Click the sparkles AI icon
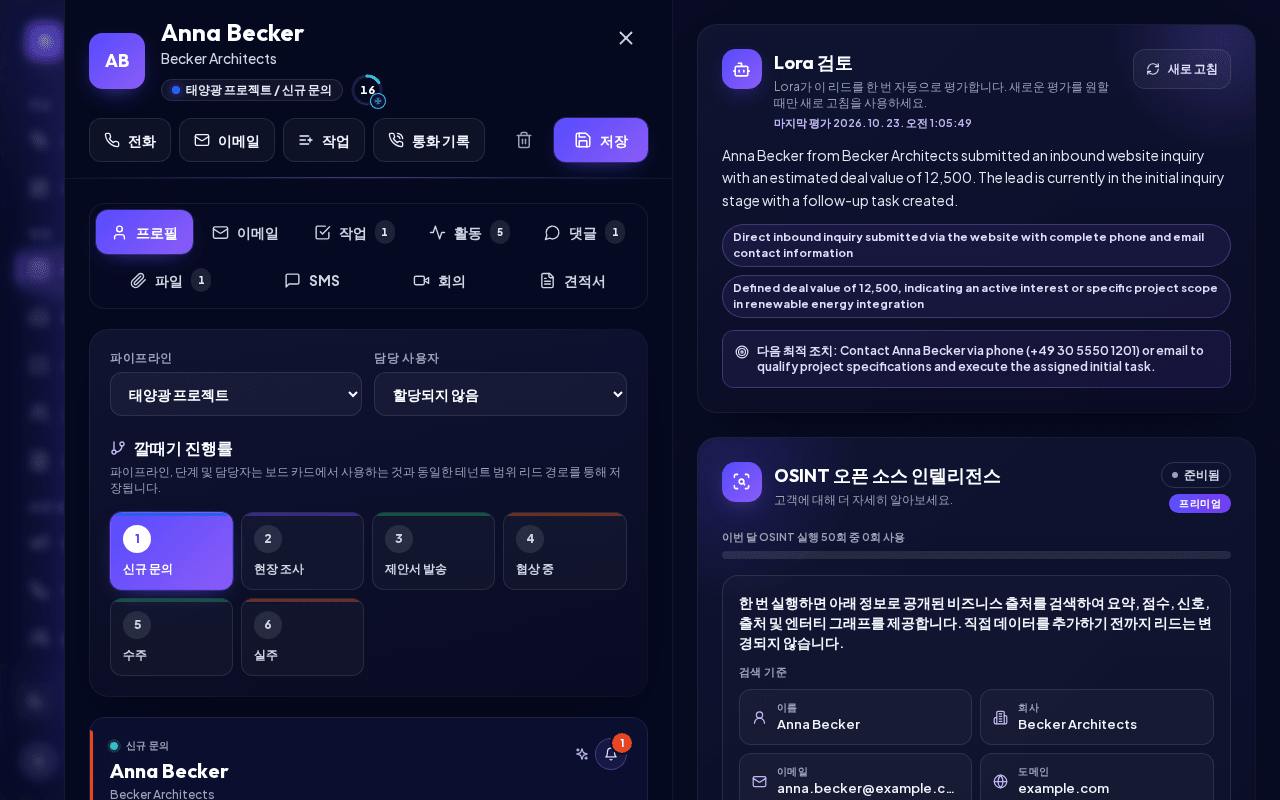The height and width of the screenshot is (800, 1280). tap(582, 754)
